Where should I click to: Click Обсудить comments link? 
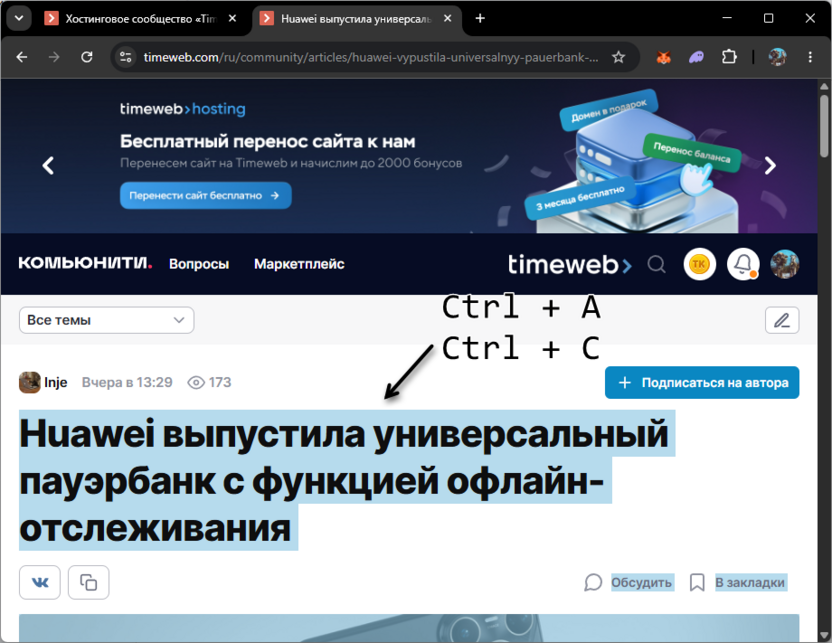[x=628, y=582]
